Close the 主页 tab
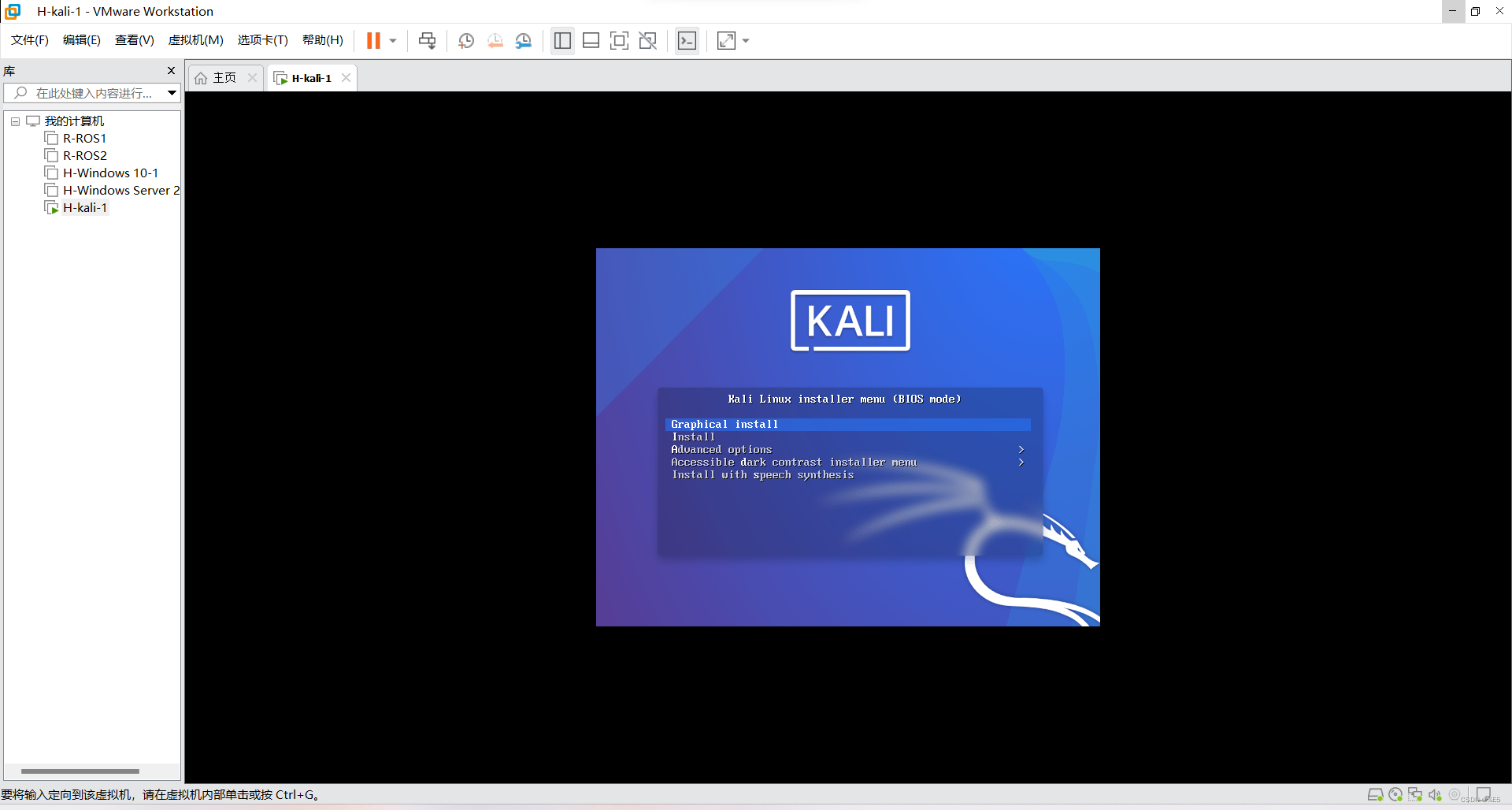The height and width of the screenshot is (810, 1512). tap(252, 78)
